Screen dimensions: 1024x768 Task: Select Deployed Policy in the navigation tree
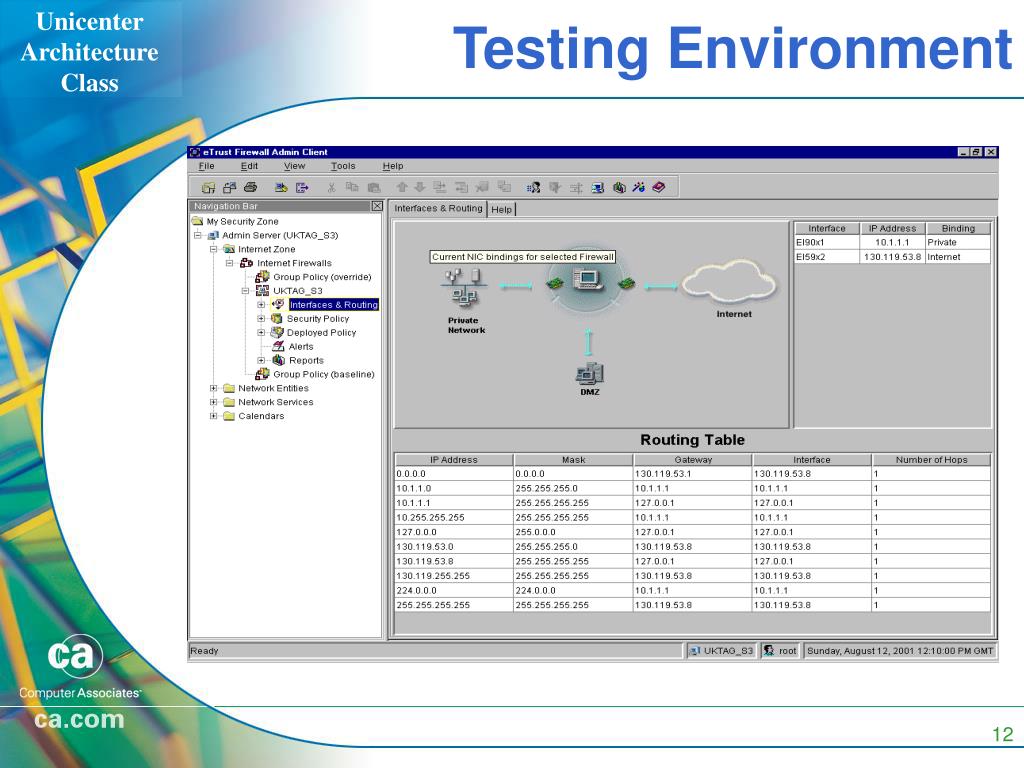321,332
